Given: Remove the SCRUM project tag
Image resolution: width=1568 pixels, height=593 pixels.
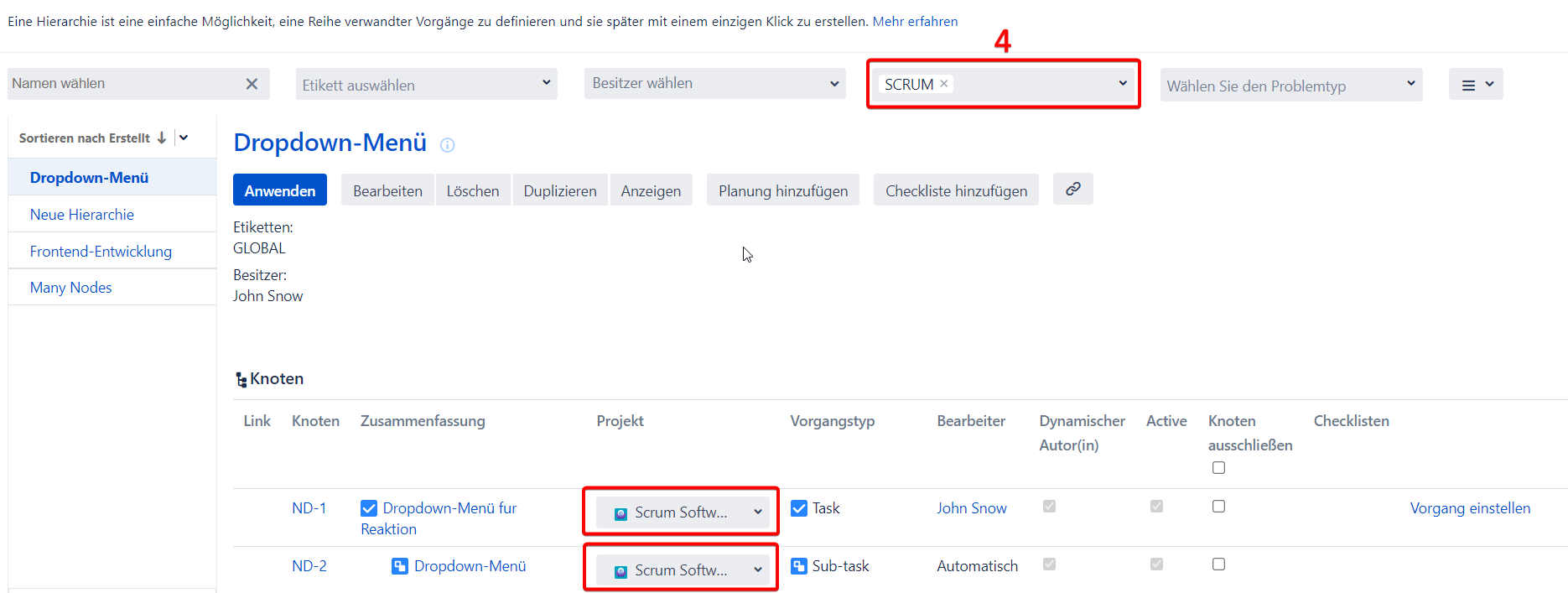Looking at the screenshot, I should (x=944, y=84).
